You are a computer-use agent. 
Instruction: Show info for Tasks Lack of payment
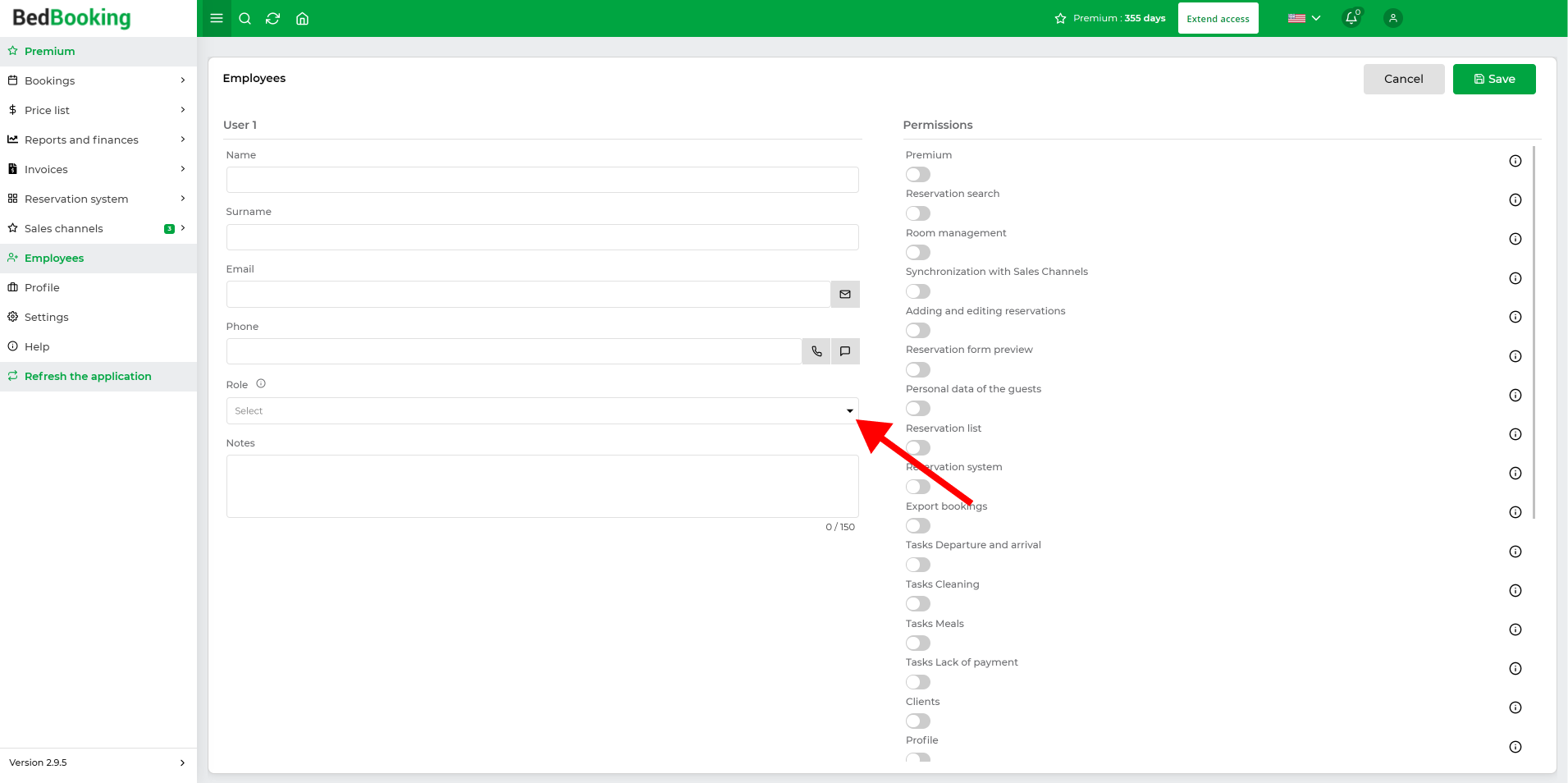click(1515, 669)
